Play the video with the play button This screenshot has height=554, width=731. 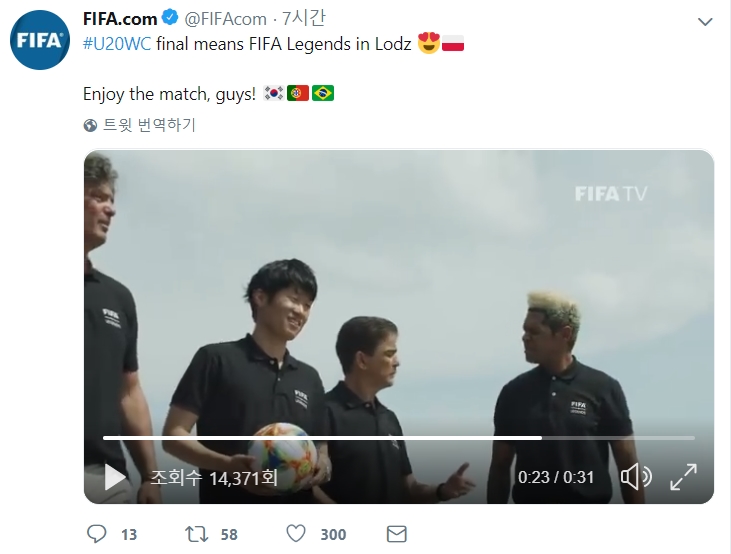coord(115,477)
